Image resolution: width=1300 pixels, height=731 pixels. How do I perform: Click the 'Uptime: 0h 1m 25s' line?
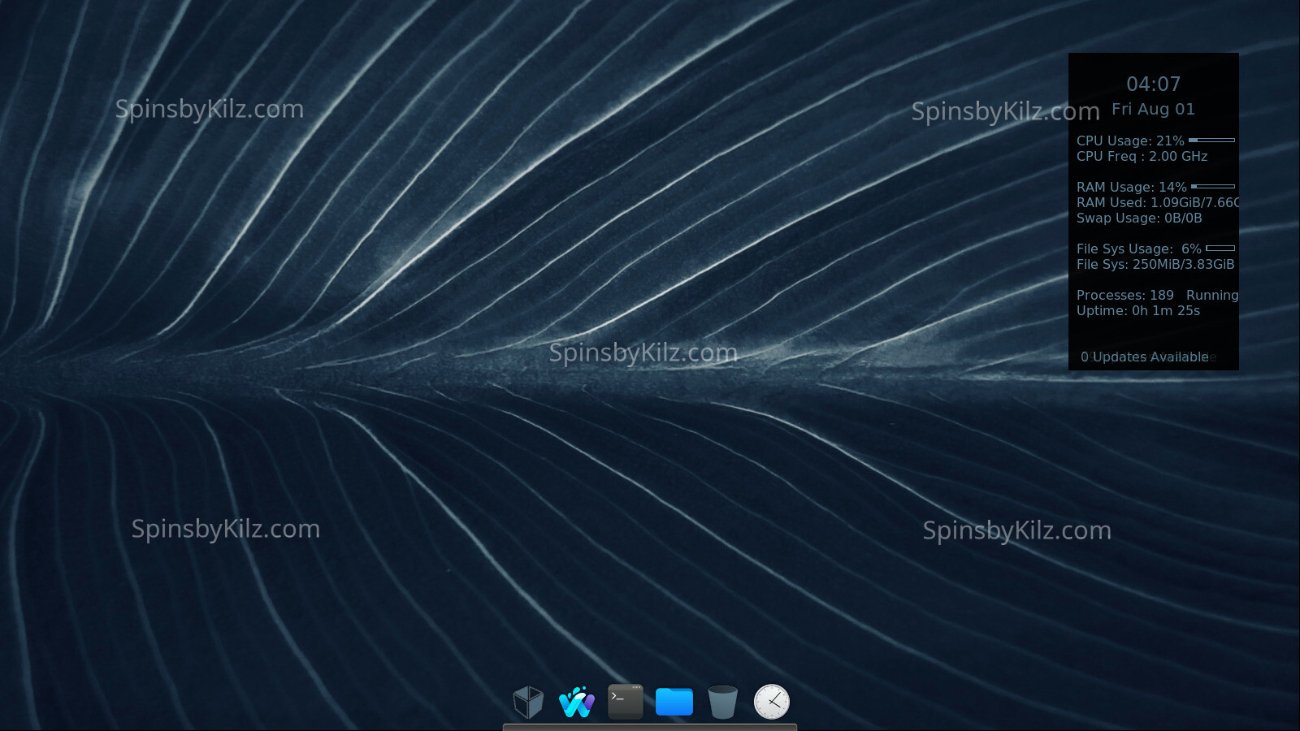(1138, 311)
